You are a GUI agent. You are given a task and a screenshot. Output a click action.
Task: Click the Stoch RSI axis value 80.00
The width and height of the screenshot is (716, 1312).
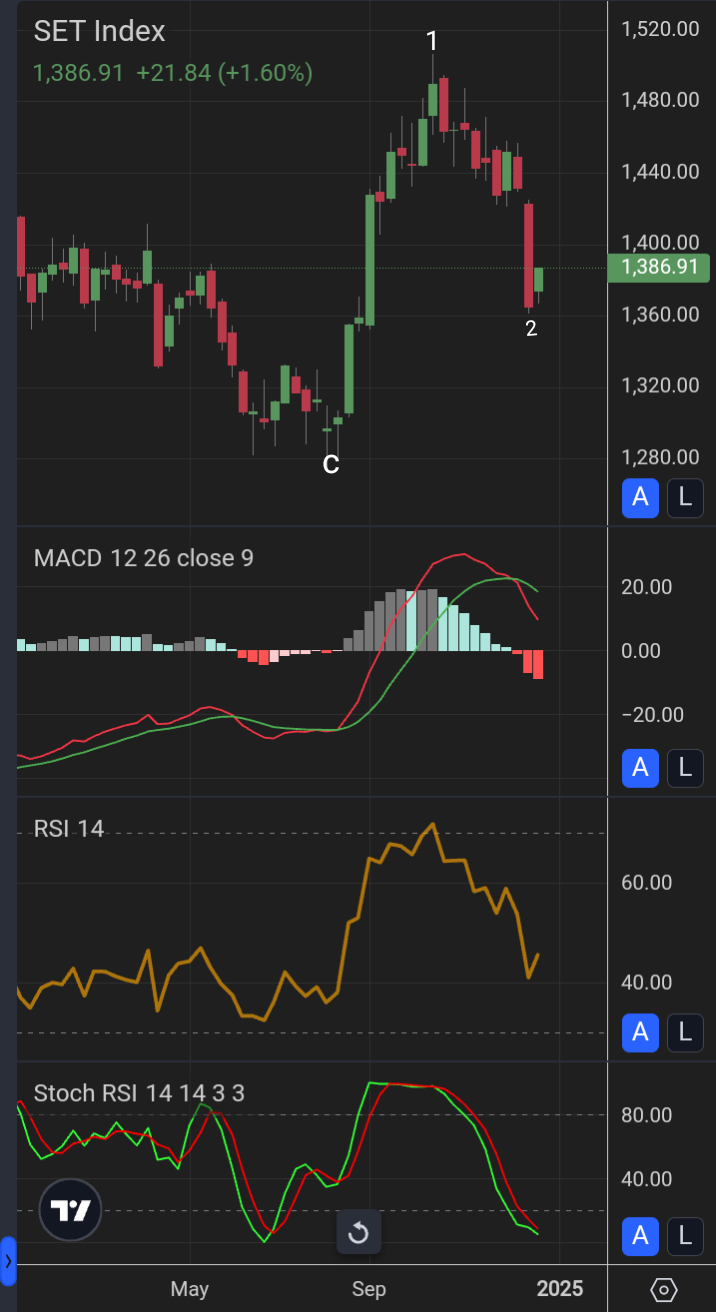coord(646,1114)
